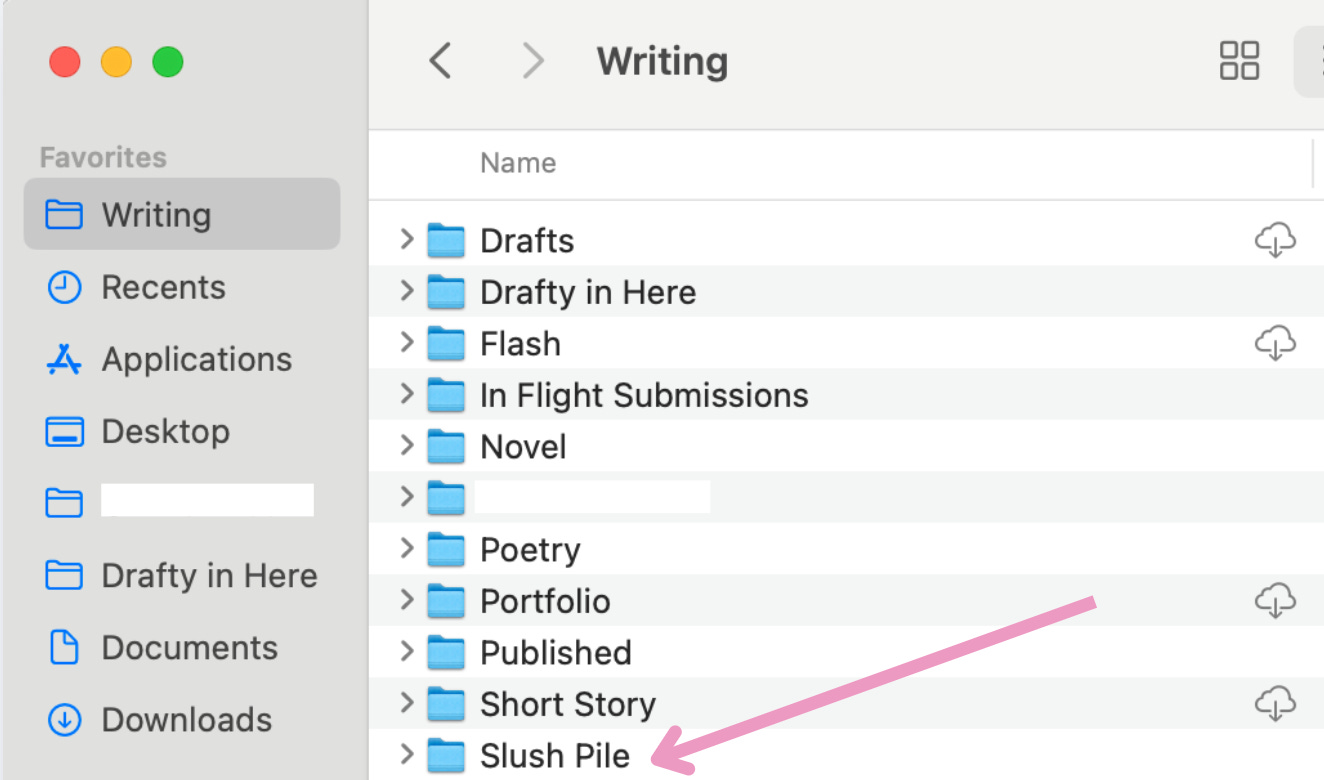This screenshot has width=1324, height=780.
Task: Click the Drafty in Here list folder icon
Action: 446,292
